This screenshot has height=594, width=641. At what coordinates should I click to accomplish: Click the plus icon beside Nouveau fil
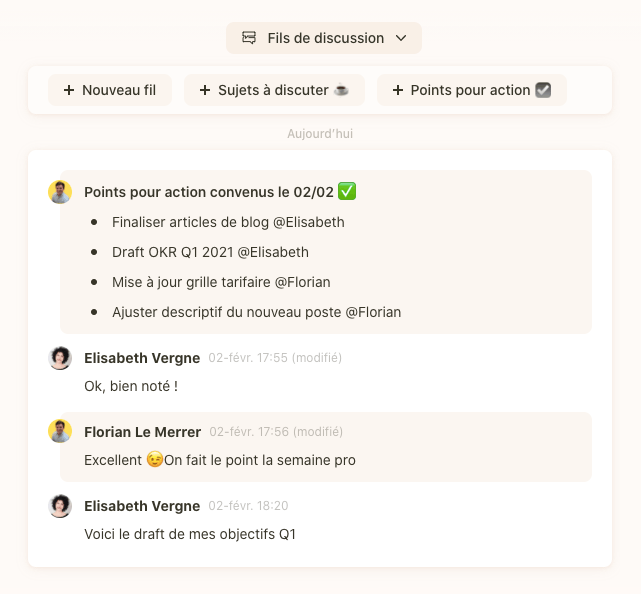[69, 90]
